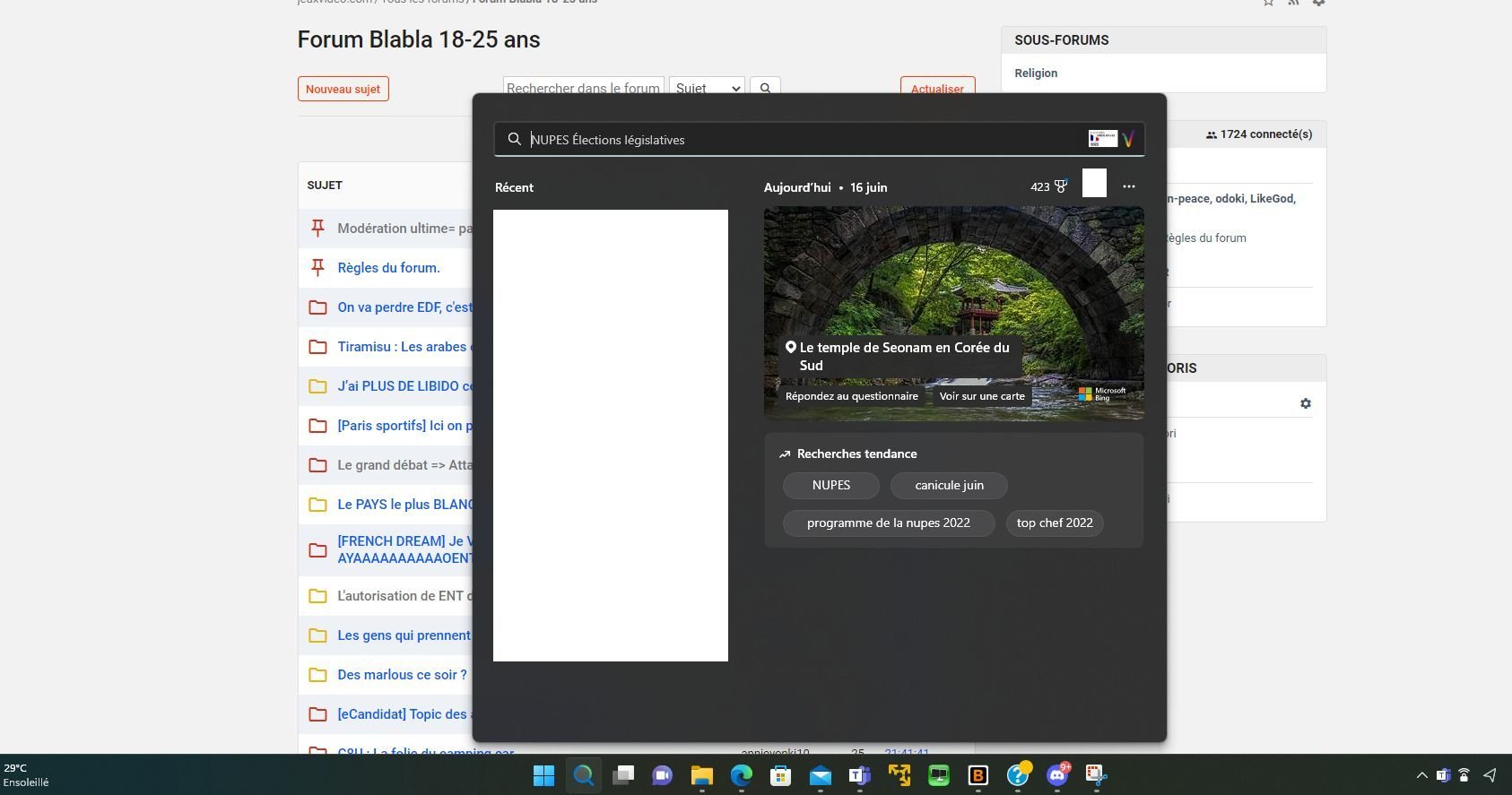Open the Get Help question-mark taskbar icon
Viewport: 1512px width, 795px height.
pyautogui.click(x=1017, y=775)
